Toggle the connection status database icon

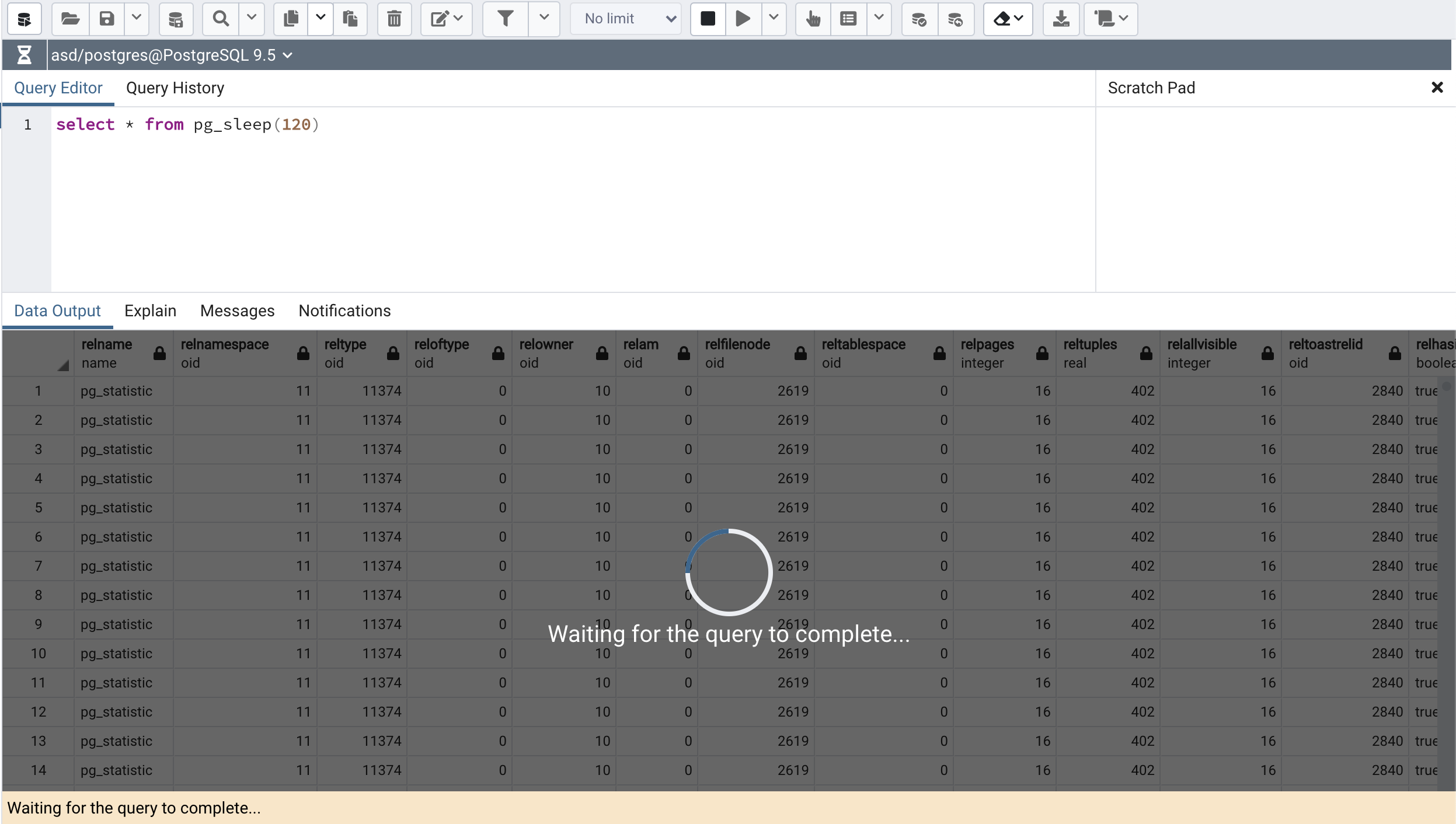(x=24, y=19)
